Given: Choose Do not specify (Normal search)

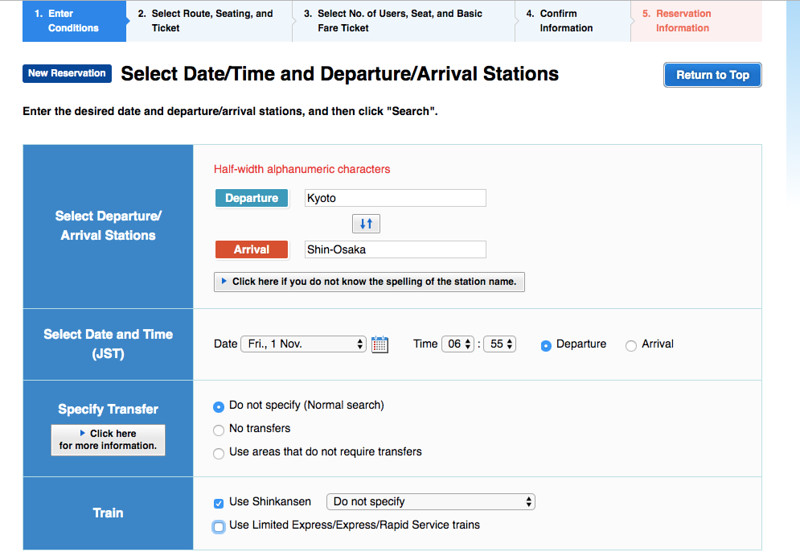Looking at the screenshot, I should pos(218,407).
